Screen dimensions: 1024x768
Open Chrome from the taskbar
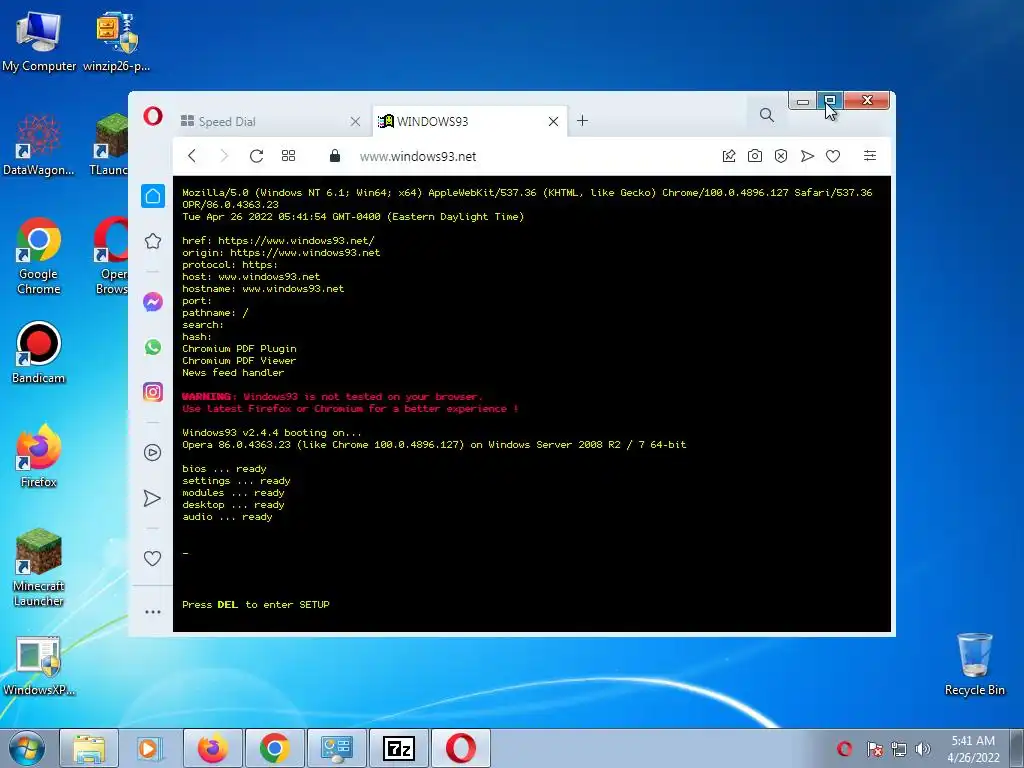pos(274,748)
